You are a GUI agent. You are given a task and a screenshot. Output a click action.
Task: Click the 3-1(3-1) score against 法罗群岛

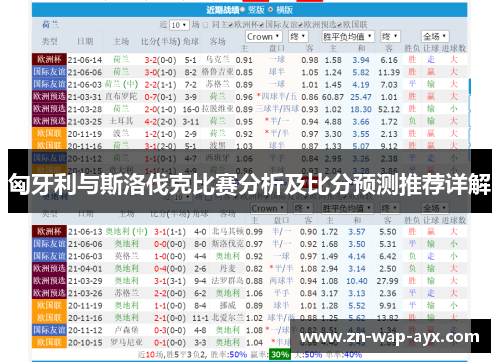(170, 281)
